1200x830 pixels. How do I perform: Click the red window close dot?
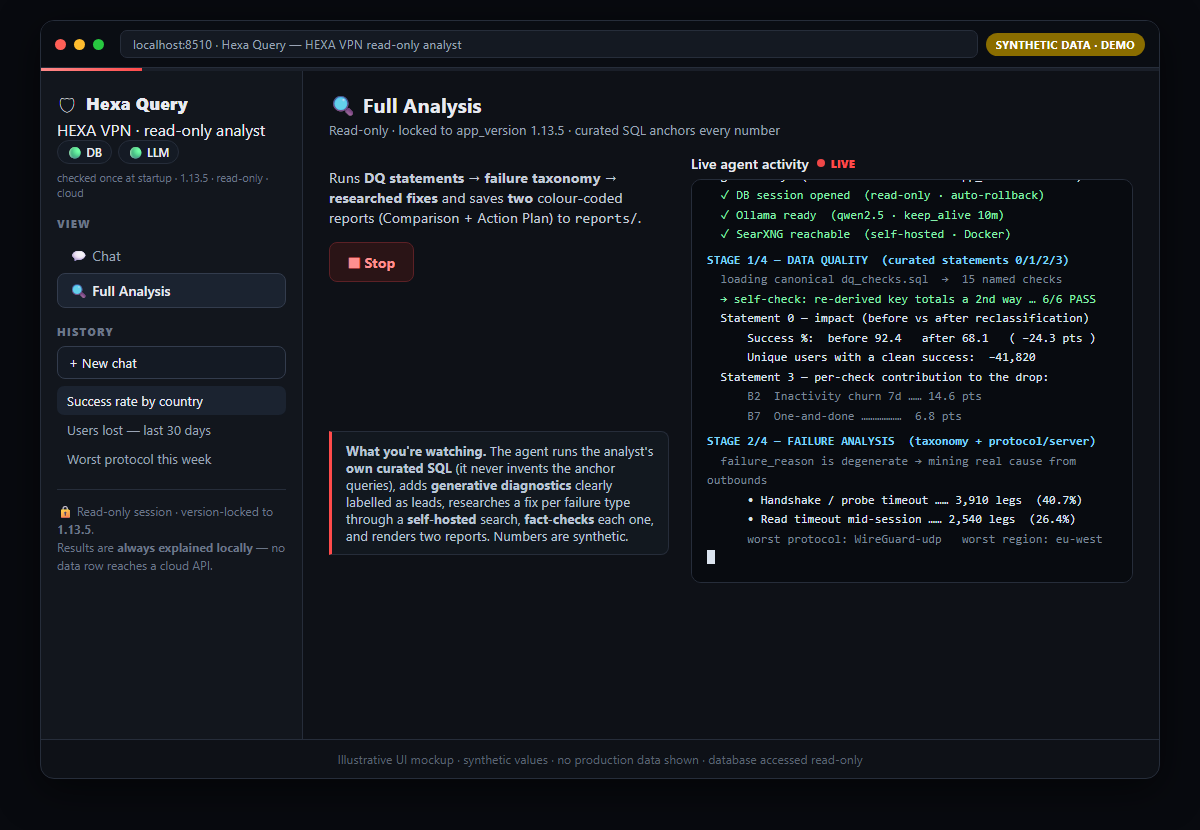(x=61, y=44)
